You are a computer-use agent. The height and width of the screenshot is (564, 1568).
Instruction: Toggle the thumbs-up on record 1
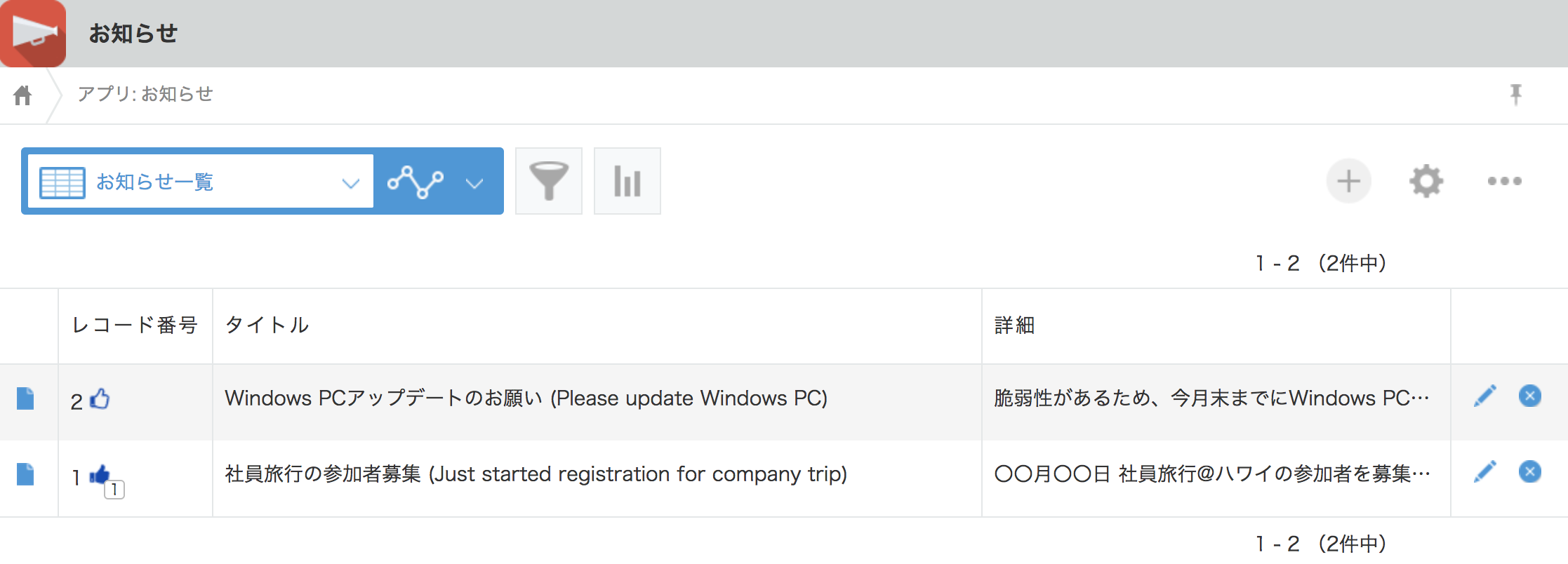pyautogui.click(x=100, y=476)
